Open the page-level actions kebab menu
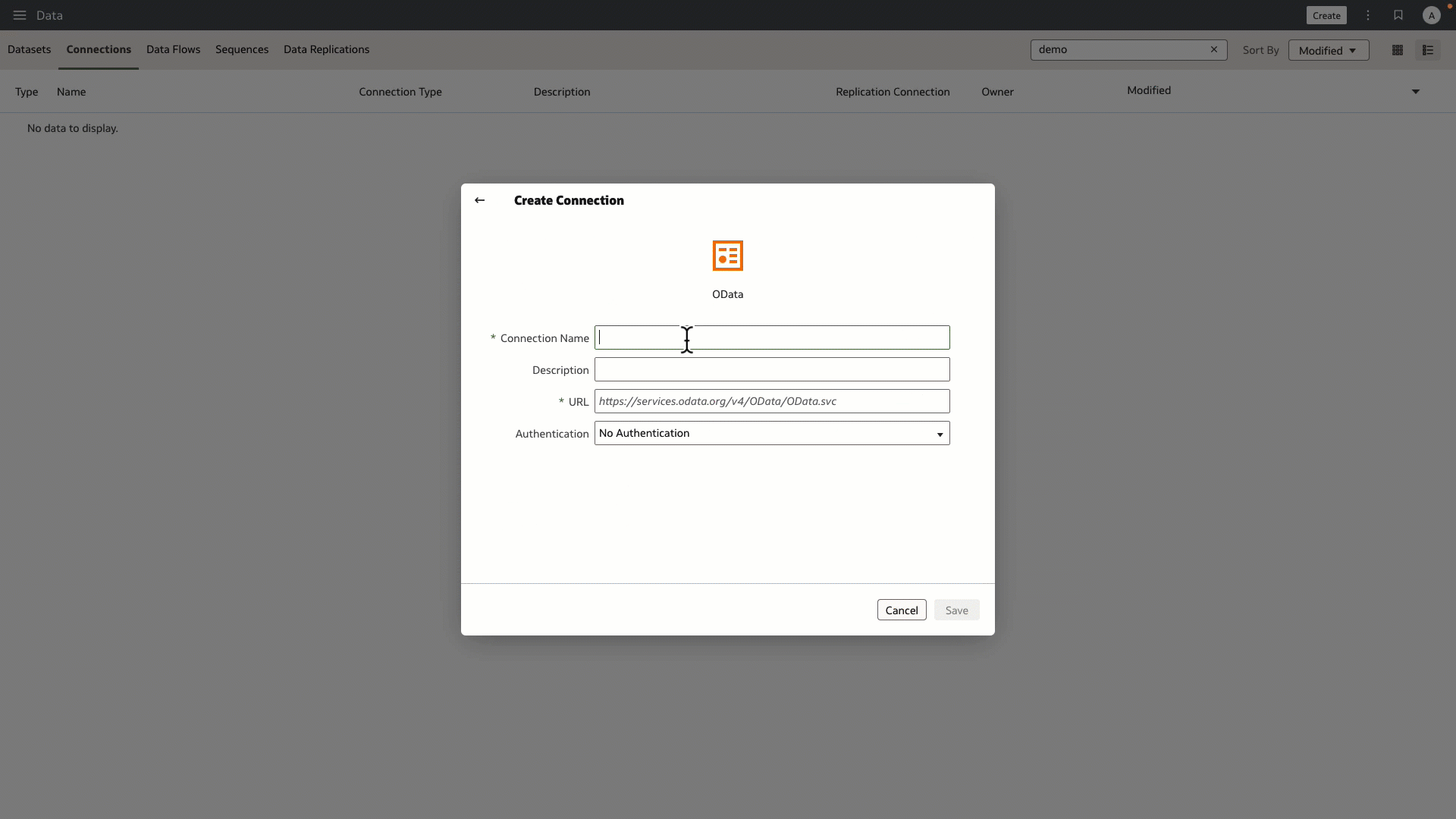This screenshot has height=819, width=1456. click(x=1367, y=15)
